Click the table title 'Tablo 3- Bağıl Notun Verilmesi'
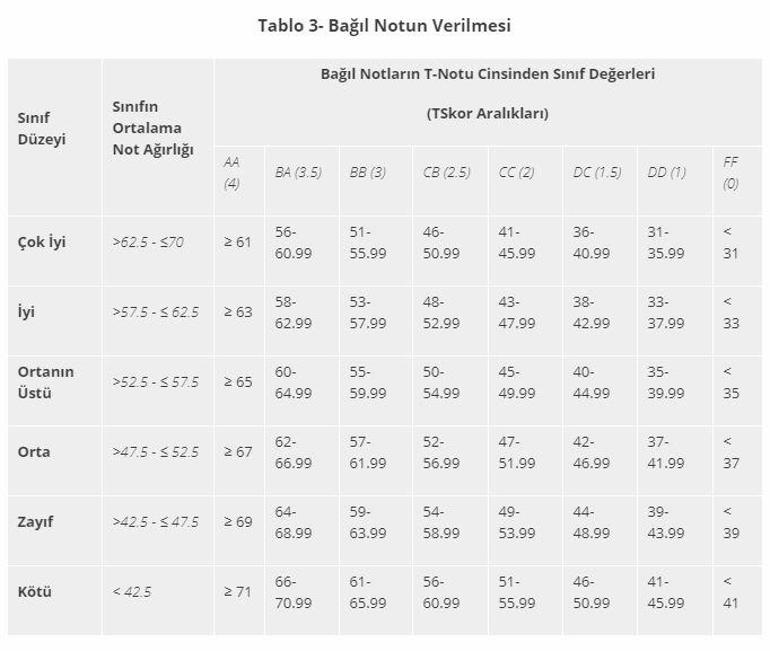The width and height of the screenshot is (770, 651). click(384, 24)
